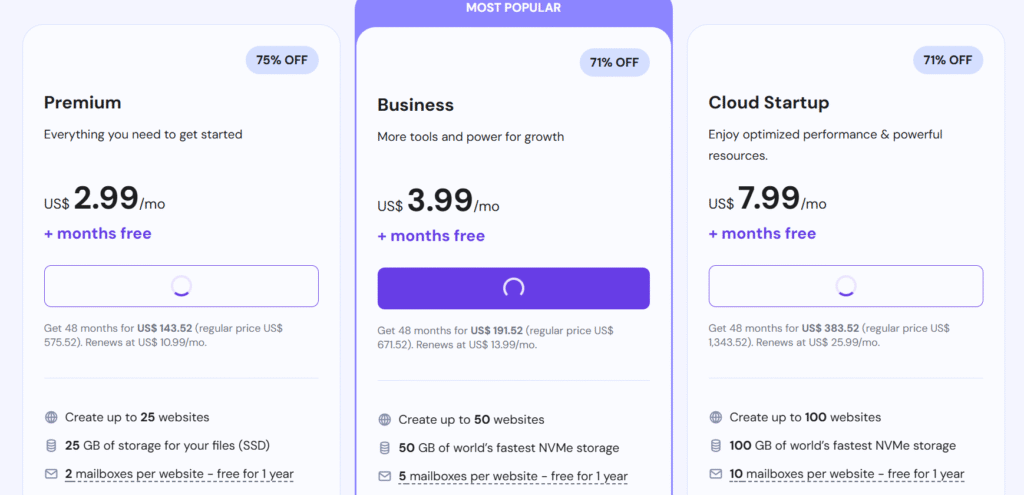Click the 75% OFF badge on Premium
This screenshot has width=1024, height=495.
(282, 60)
